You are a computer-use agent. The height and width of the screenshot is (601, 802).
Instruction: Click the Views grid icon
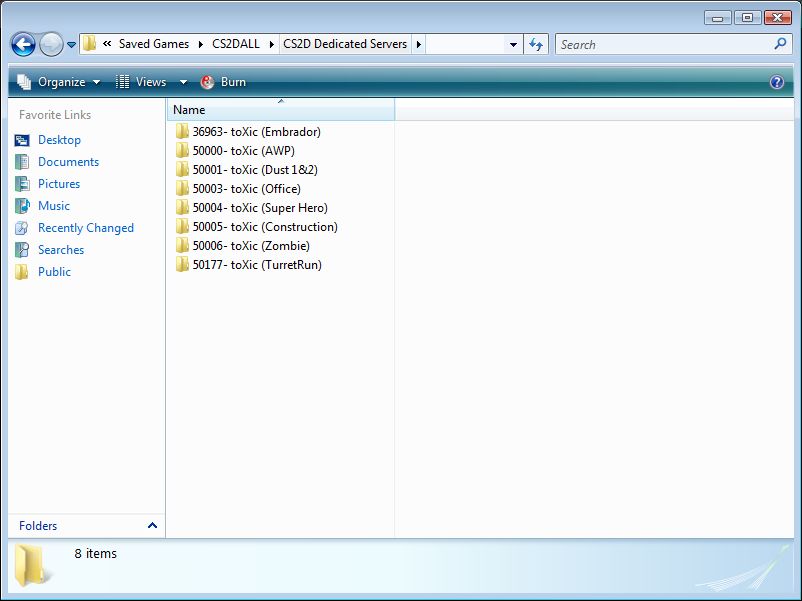[123, 82]
